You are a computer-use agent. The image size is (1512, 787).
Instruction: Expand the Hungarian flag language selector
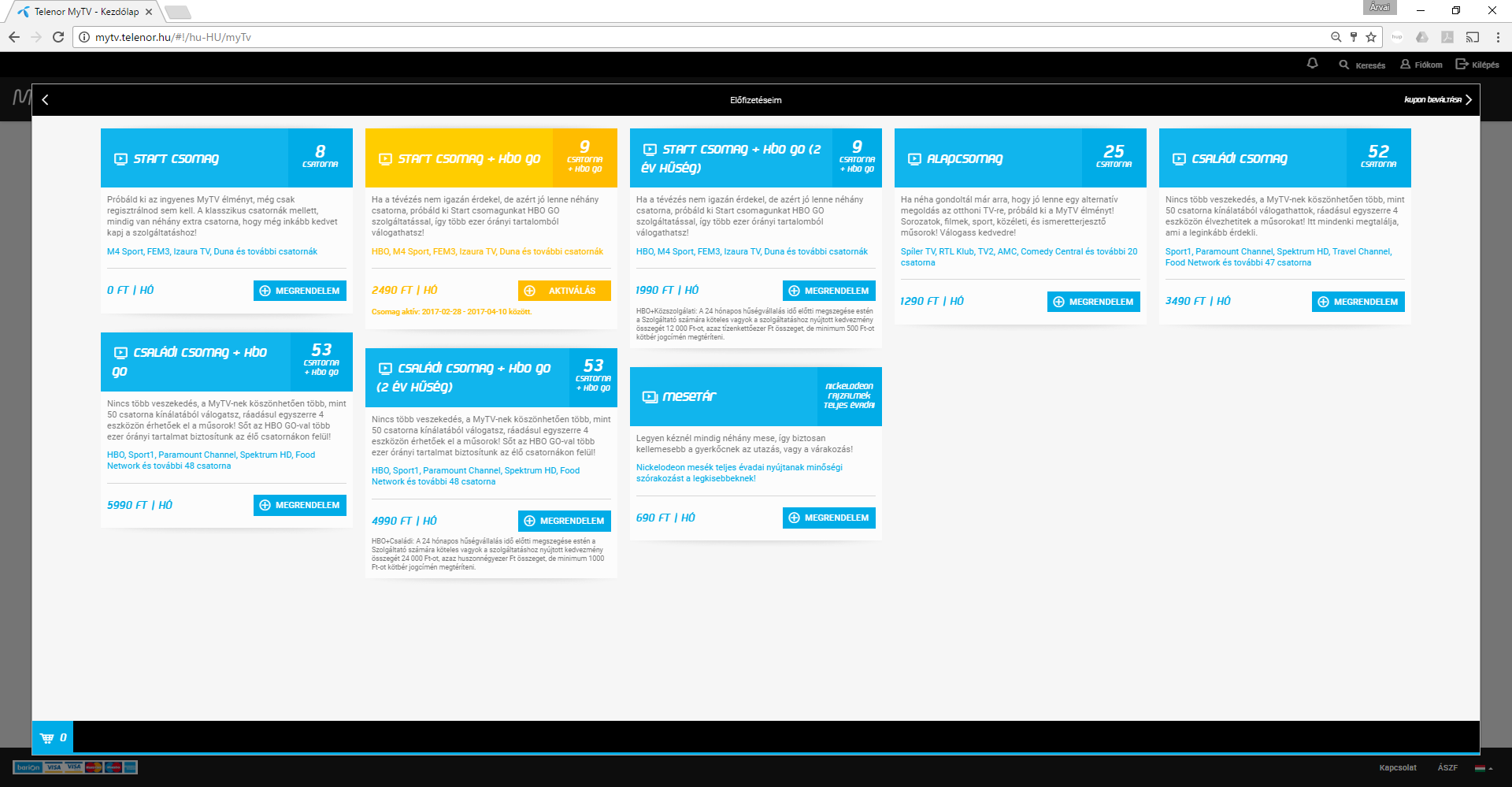(1483, 768)
